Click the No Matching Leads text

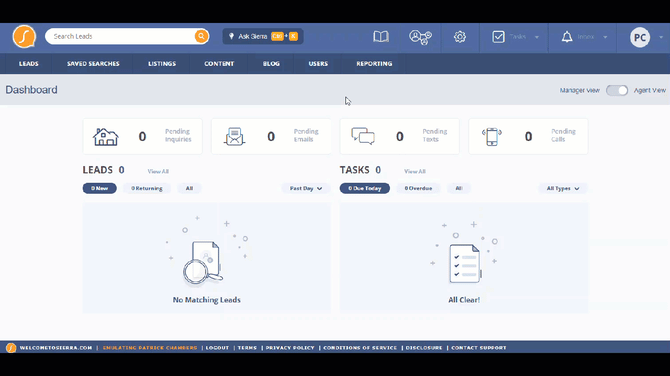207,300
